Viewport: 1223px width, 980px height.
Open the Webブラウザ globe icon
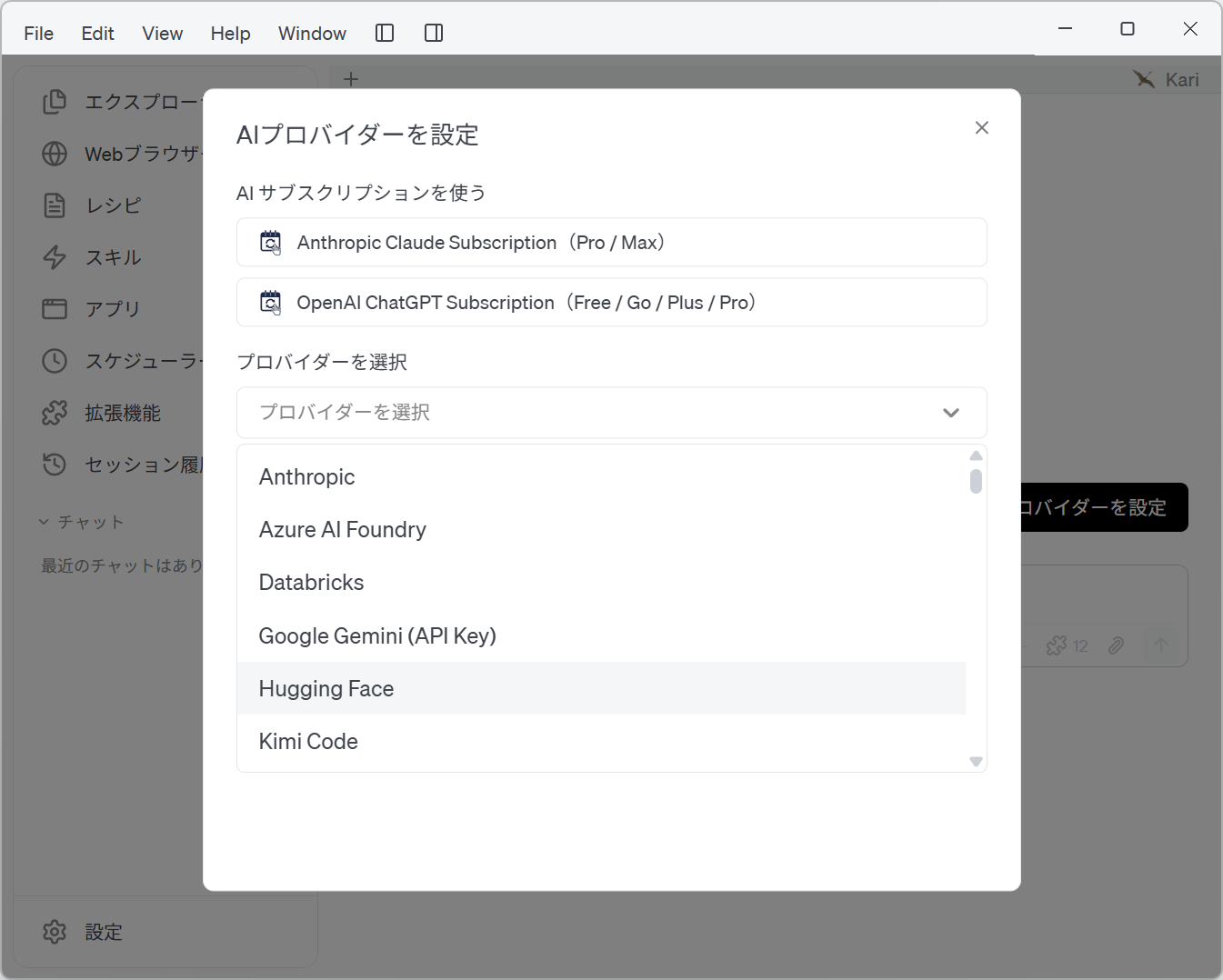(55, 154)
